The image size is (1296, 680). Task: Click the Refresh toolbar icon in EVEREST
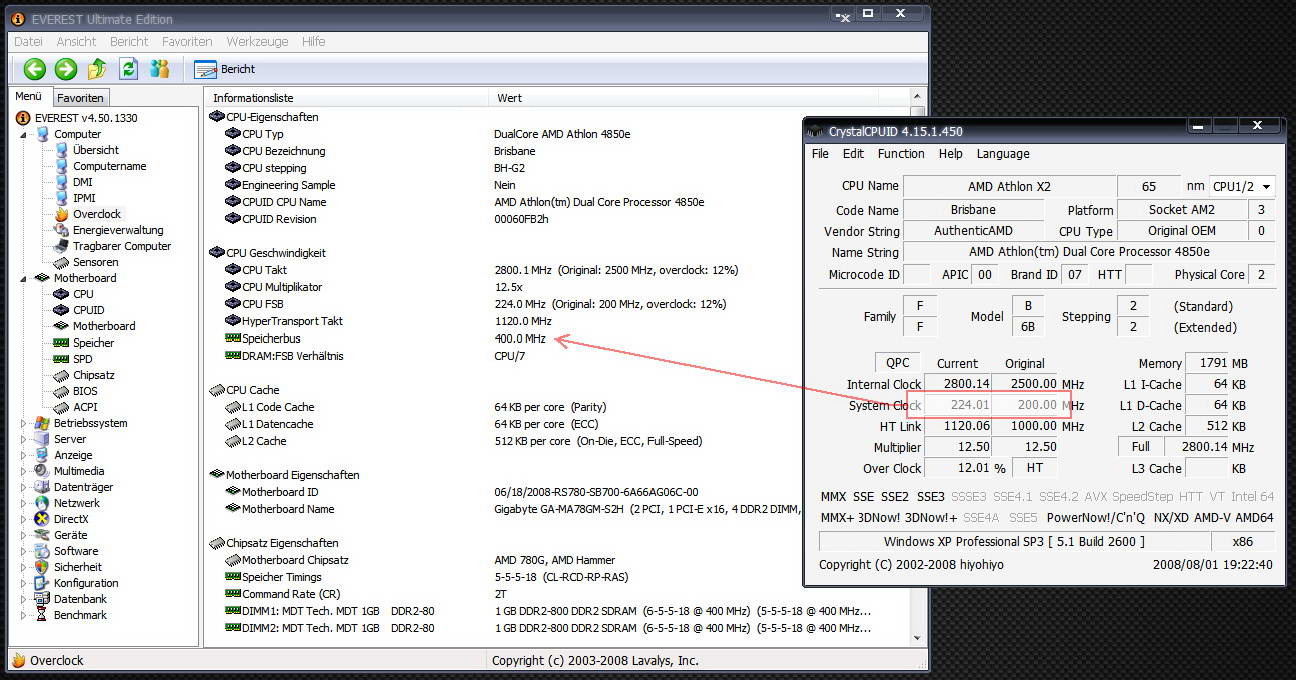click(x=128, y=69)
